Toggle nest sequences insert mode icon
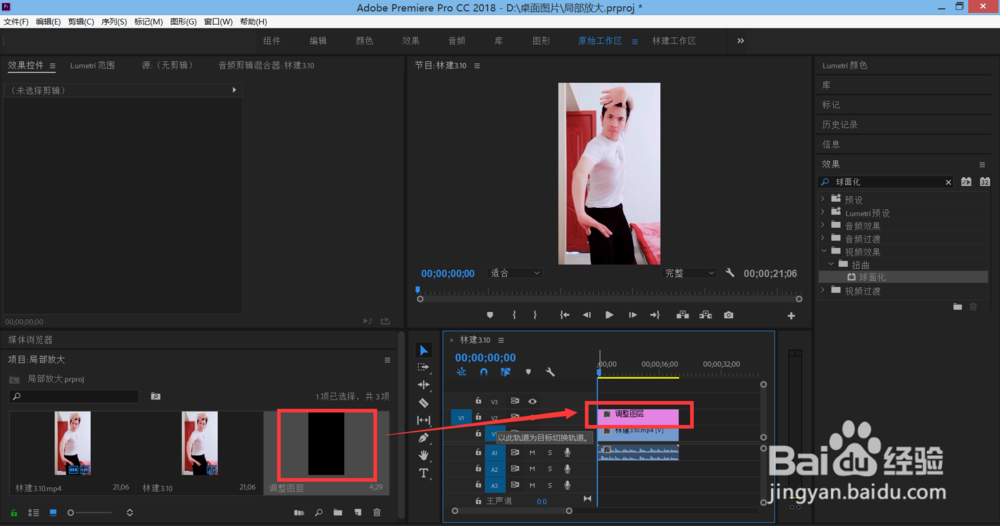This screenshot has height=526, width=1000. (461, 372)
